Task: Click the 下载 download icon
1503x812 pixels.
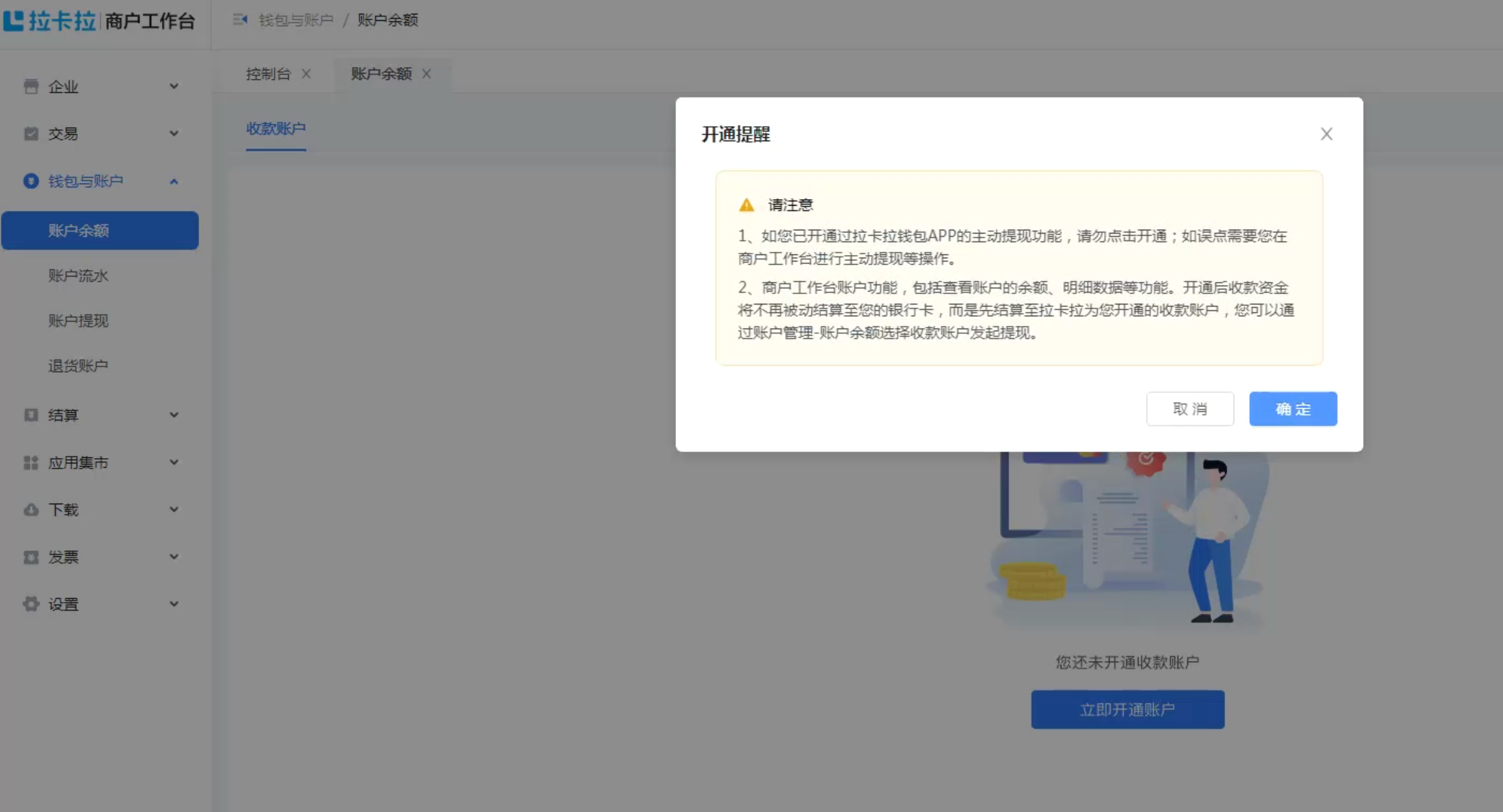Action: click(31, 510)
